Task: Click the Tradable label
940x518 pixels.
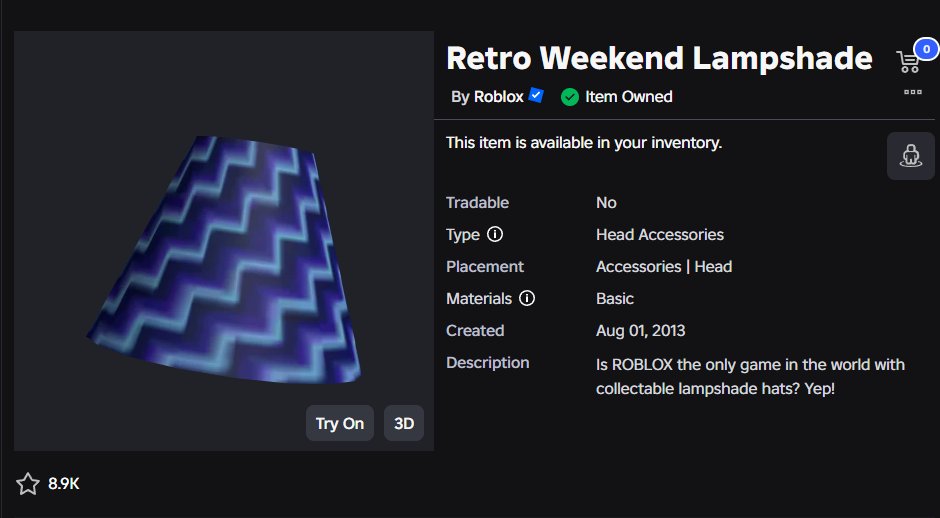Action: [477, 203]
